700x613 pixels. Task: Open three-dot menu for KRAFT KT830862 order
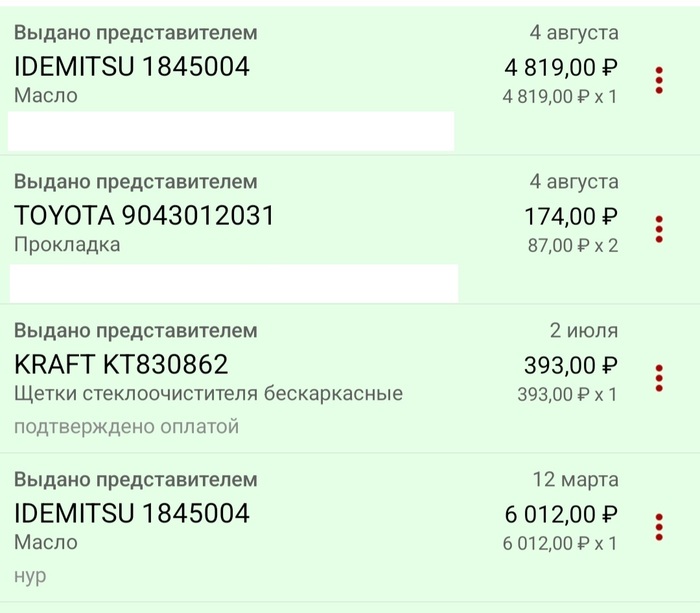pyautogui.click(x=659, y=378)
